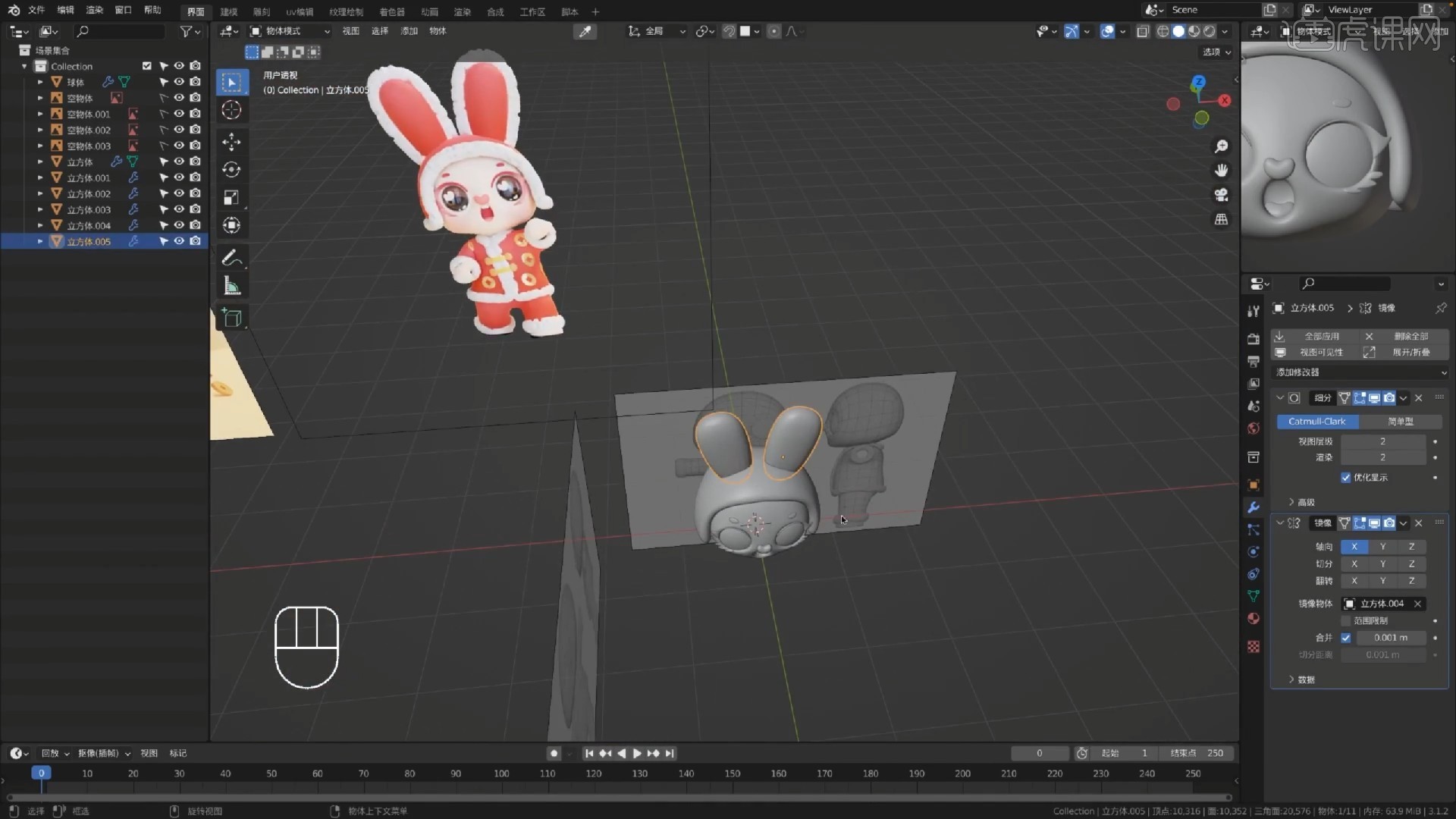Click the viewport zoom magnifier icon
1456x819 pixels.
point(1221,146)
